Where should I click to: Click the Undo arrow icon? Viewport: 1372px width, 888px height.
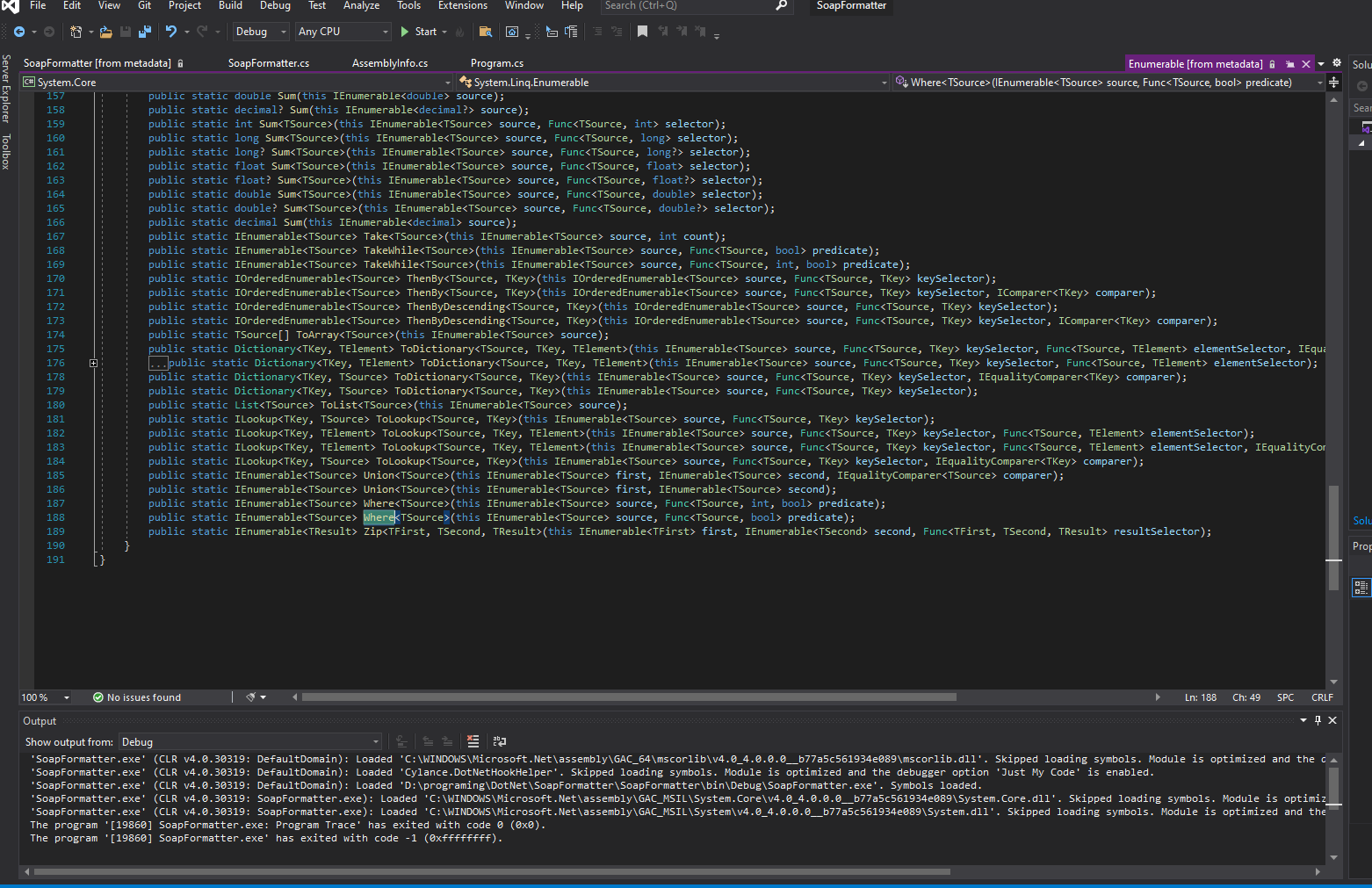[171, 32]
